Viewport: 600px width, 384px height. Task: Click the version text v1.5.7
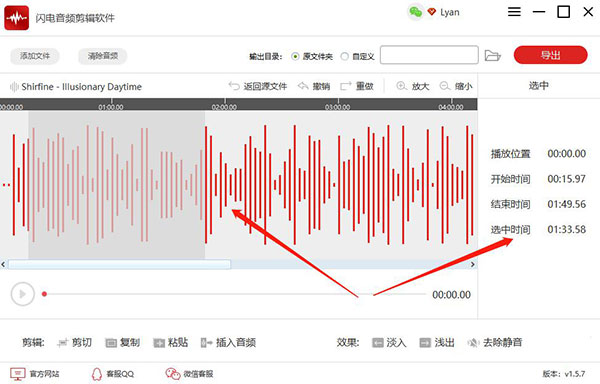574,374
